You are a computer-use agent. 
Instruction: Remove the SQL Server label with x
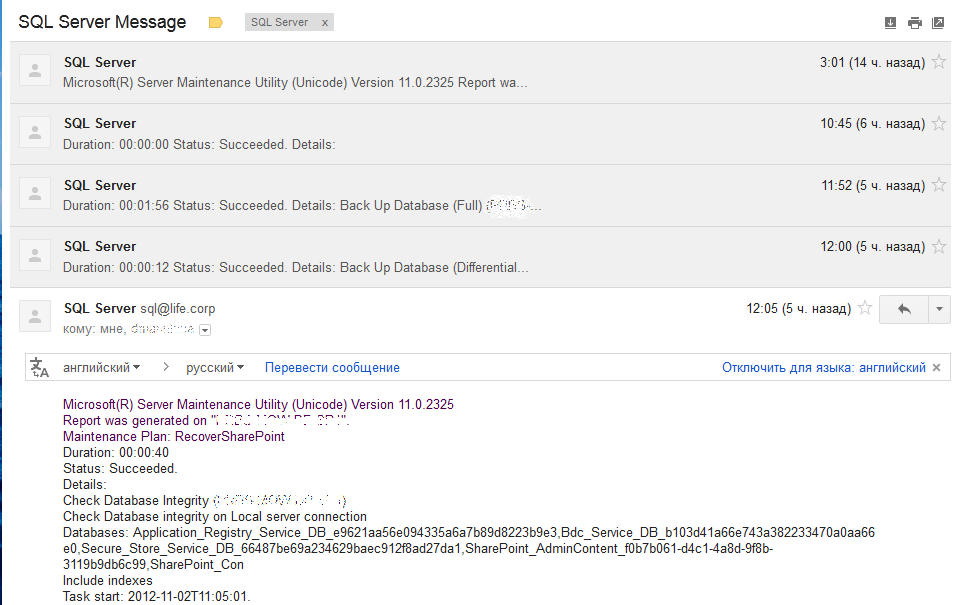[324, 23]
